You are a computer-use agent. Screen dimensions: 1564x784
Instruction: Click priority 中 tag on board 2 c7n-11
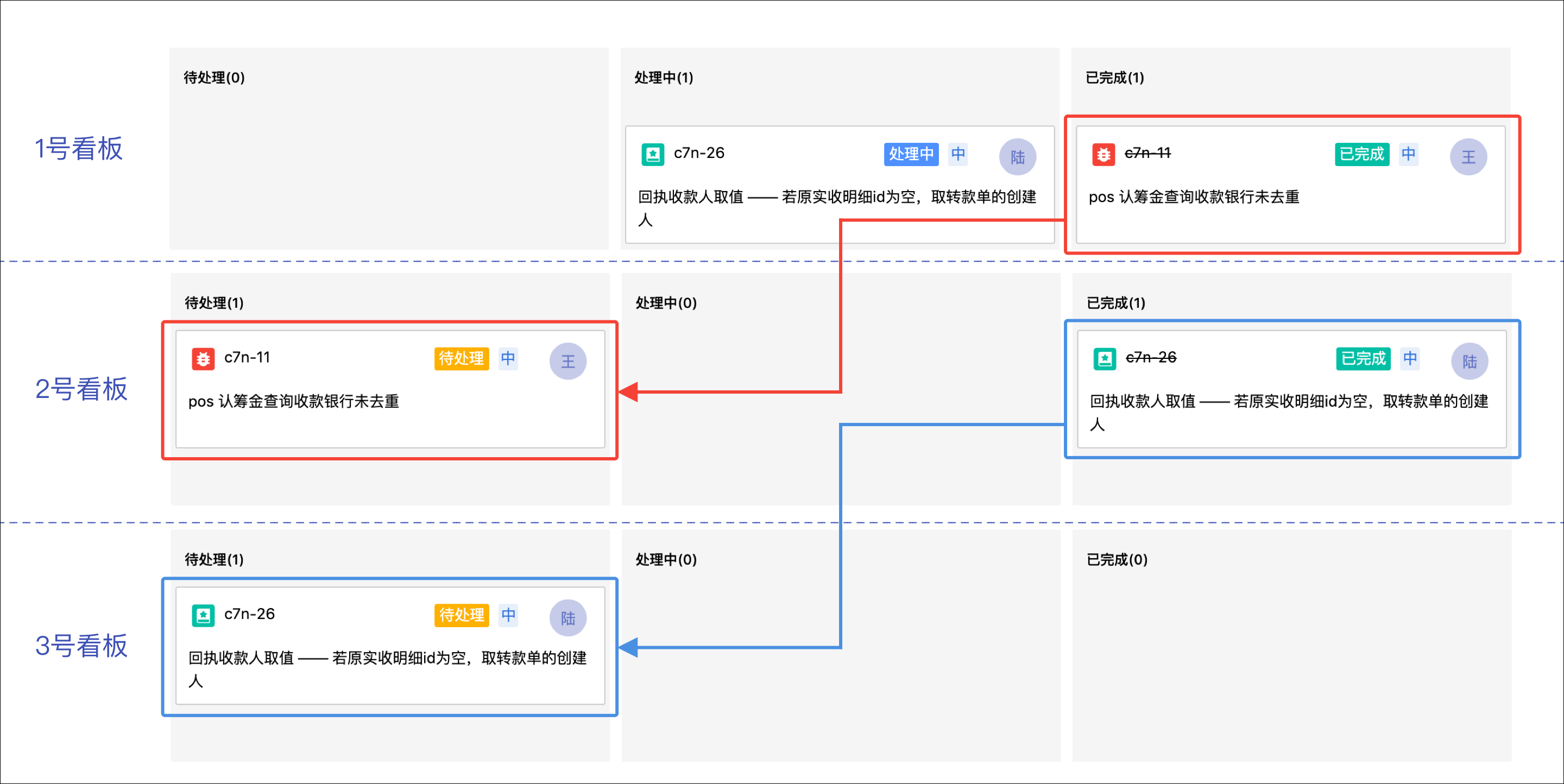508,359
